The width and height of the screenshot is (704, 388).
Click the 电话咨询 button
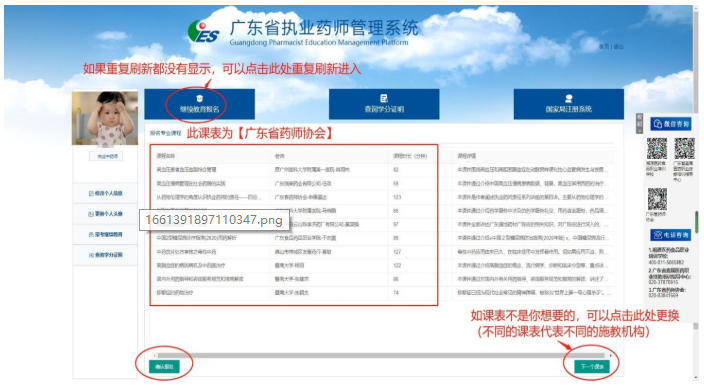point(671,234)
